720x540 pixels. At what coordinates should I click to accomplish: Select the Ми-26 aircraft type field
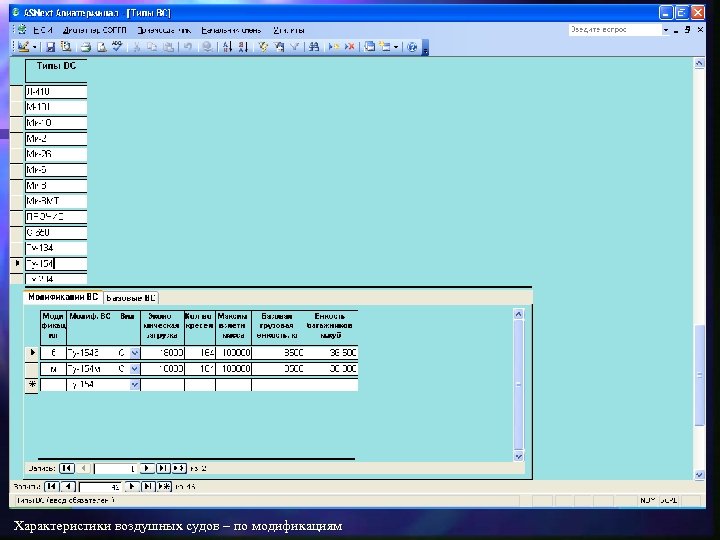[x=56, y=154]
